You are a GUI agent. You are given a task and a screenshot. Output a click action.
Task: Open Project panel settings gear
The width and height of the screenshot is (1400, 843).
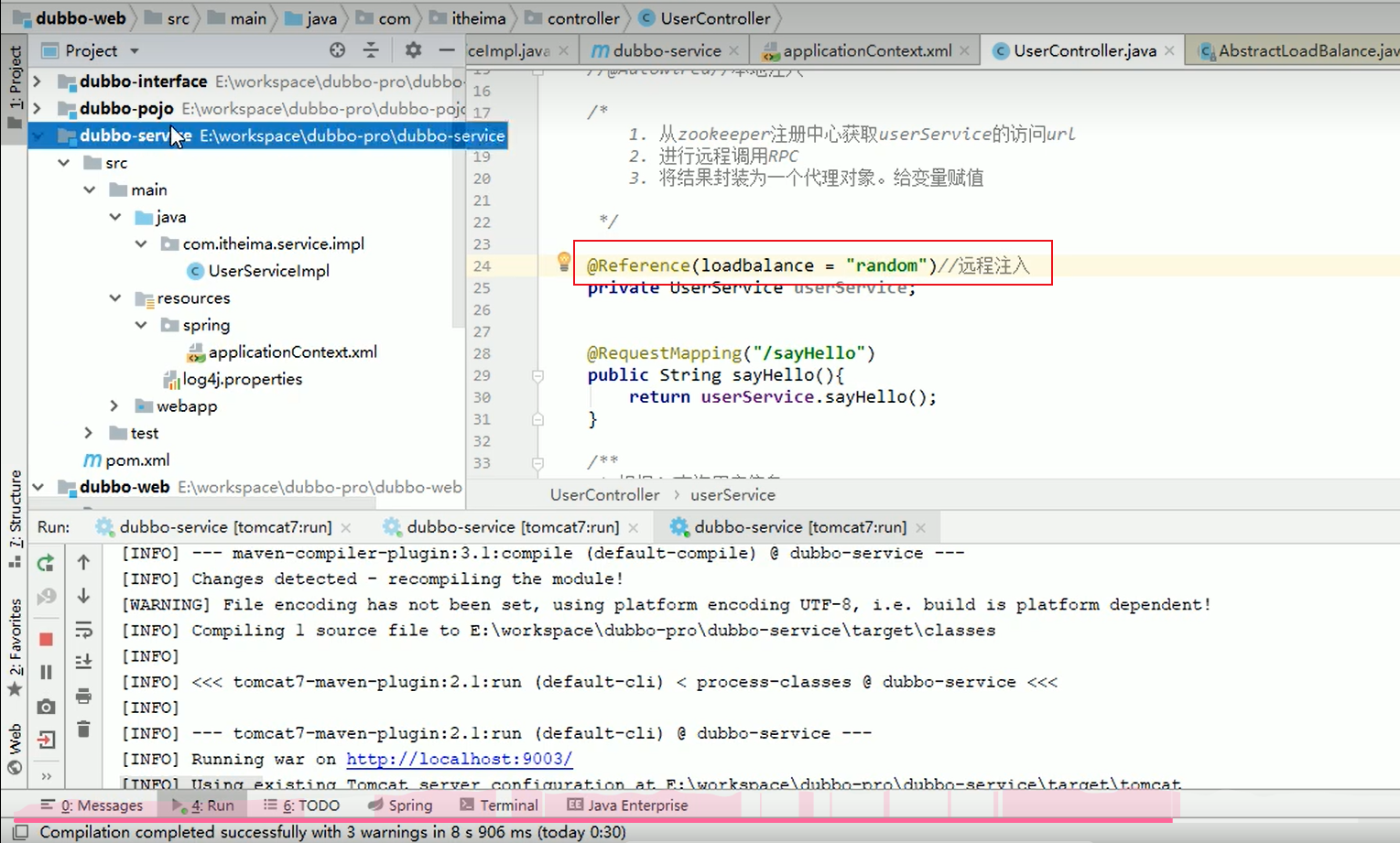pos(413,50)
